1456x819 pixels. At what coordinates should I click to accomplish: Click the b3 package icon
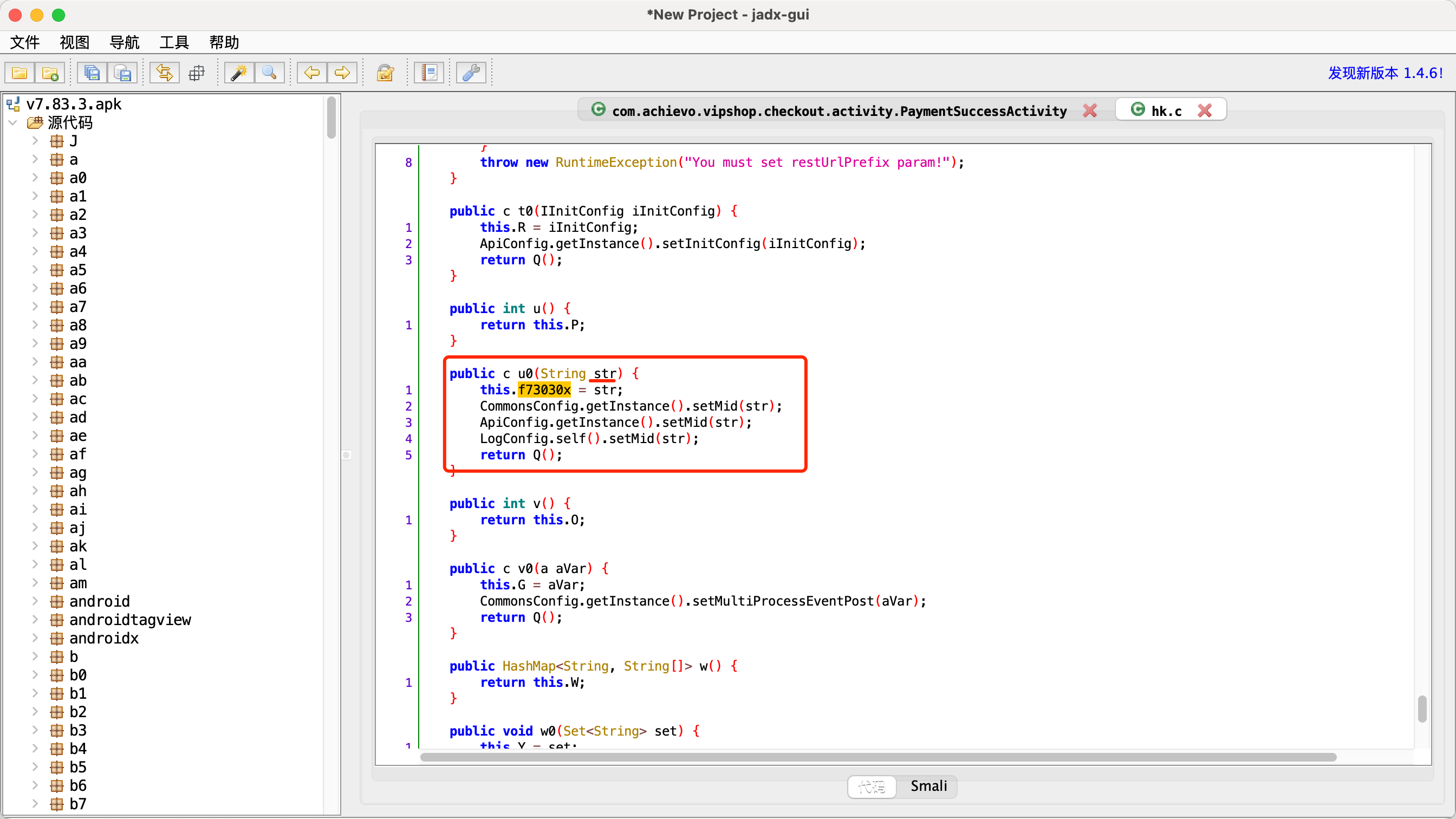56,731
